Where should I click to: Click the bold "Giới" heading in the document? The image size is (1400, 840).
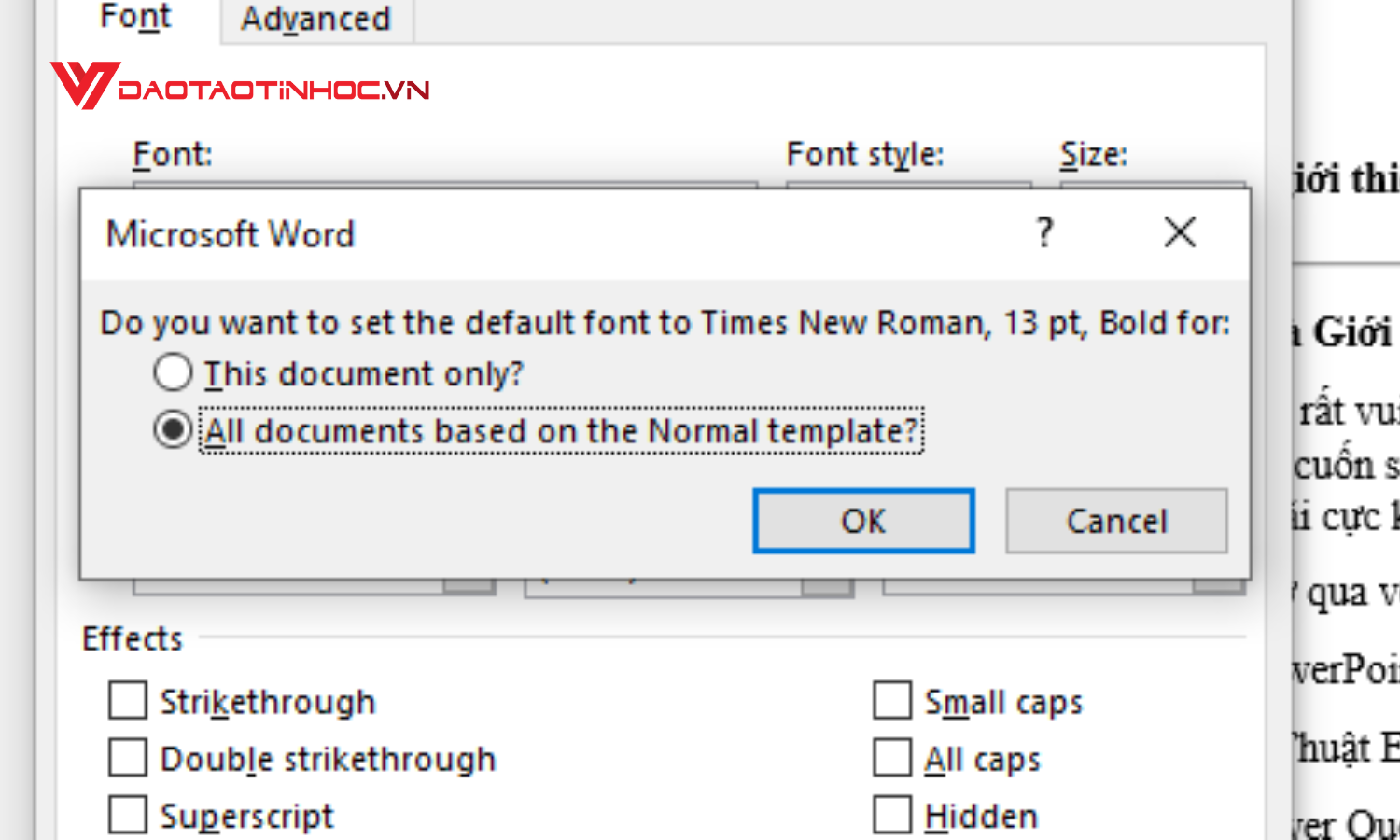click(x=1351, y=333)
